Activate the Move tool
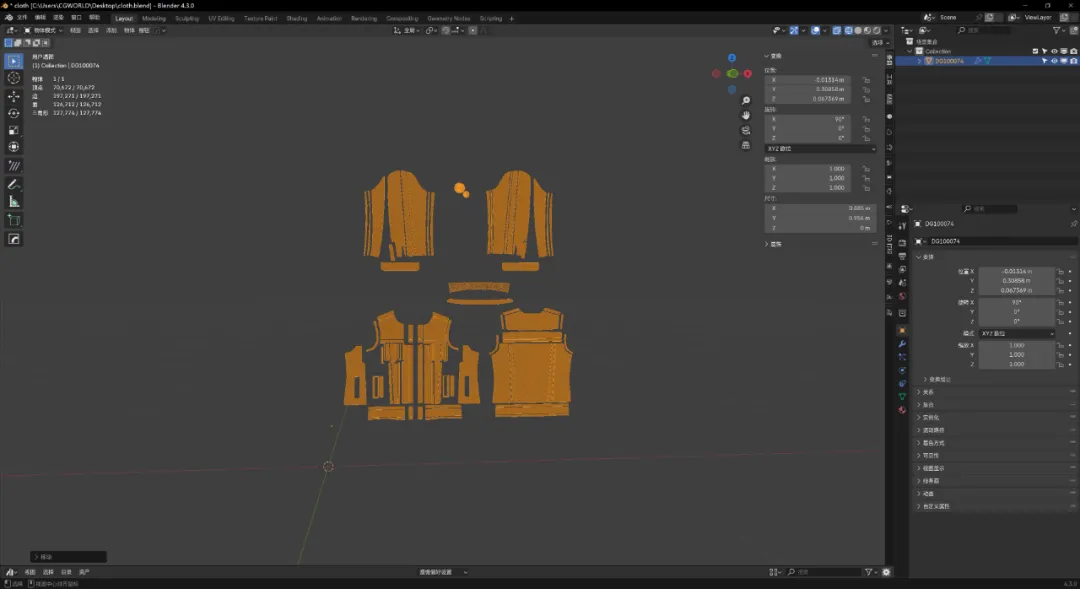 click(x=14, y=96)
